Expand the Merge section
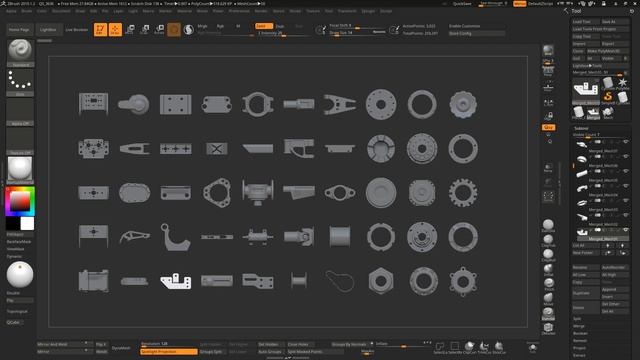The image size is (640, 360). (x=579, y=326)
